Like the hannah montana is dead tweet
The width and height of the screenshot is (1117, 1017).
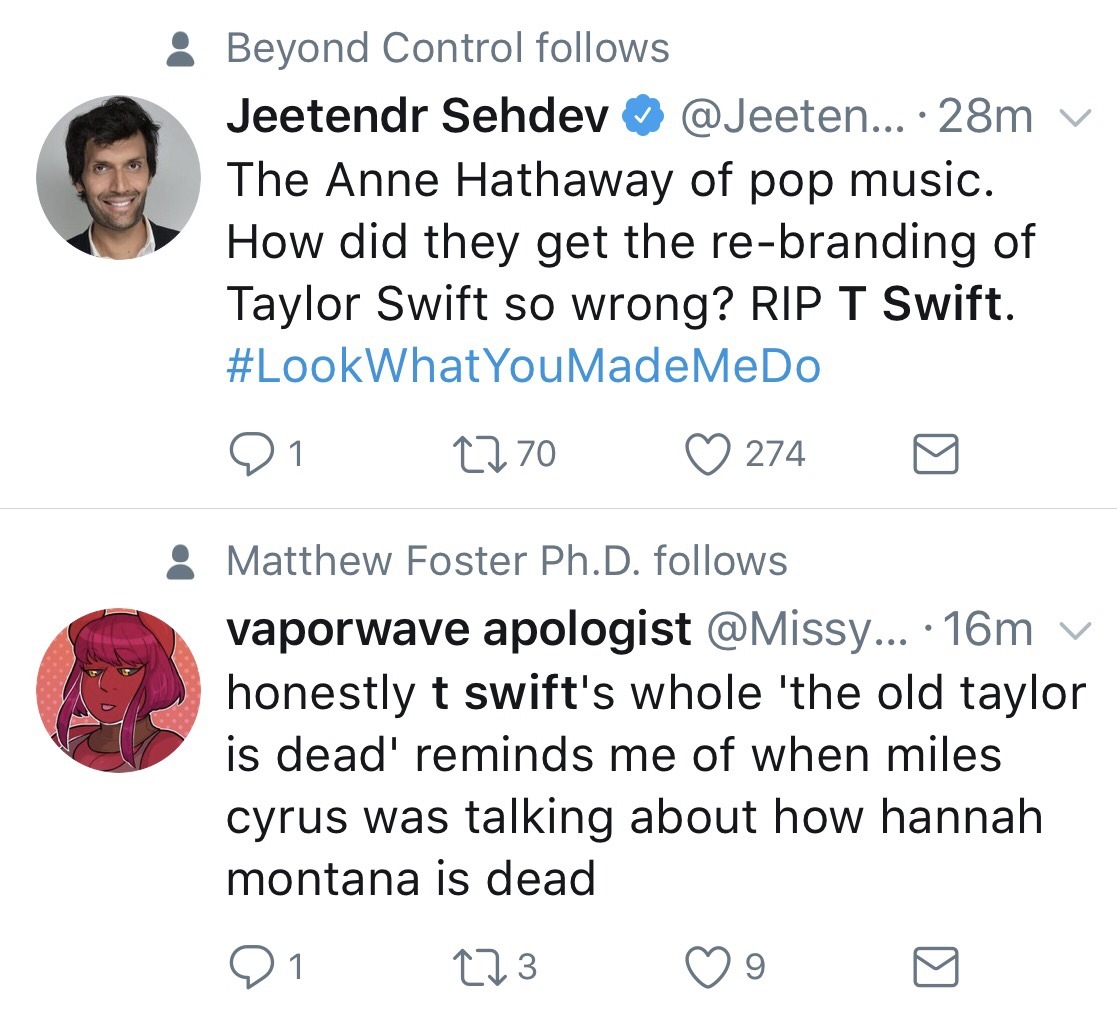(710, 966)
